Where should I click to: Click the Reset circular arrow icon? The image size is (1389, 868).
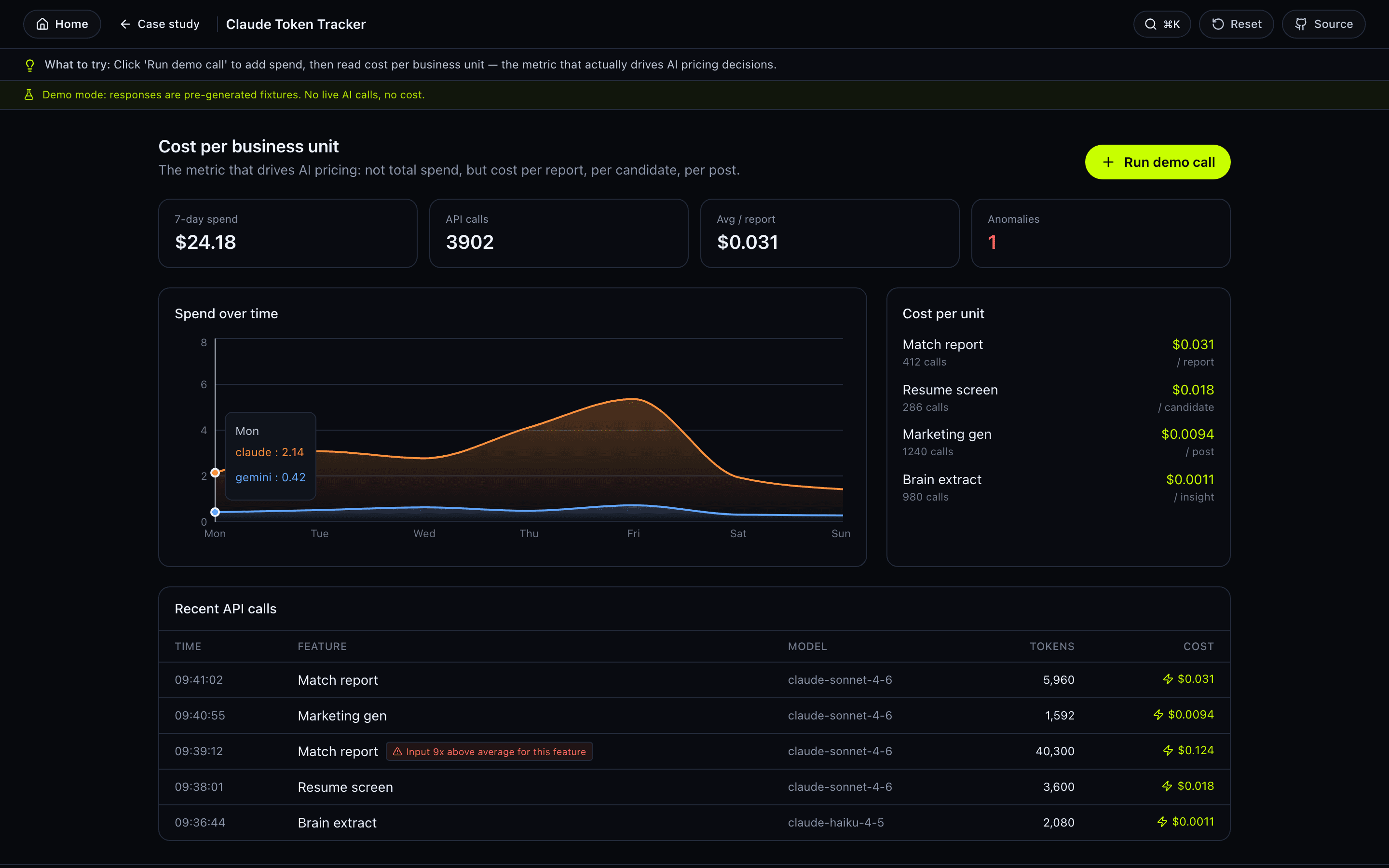click(1218, 24)
